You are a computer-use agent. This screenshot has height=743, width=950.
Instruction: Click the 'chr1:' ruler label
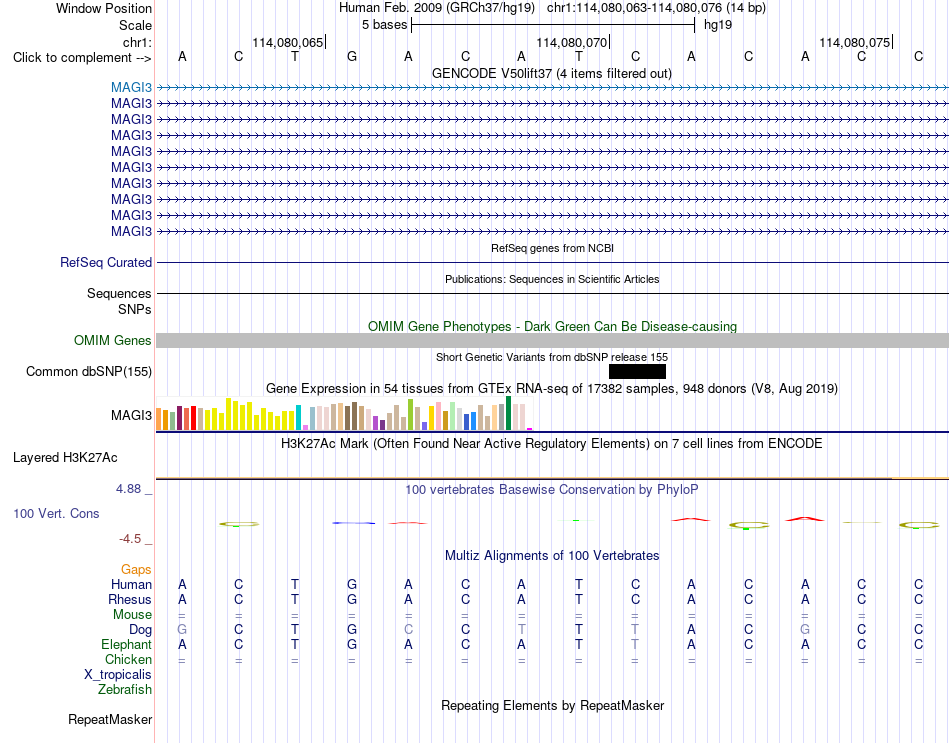[137, 42]
